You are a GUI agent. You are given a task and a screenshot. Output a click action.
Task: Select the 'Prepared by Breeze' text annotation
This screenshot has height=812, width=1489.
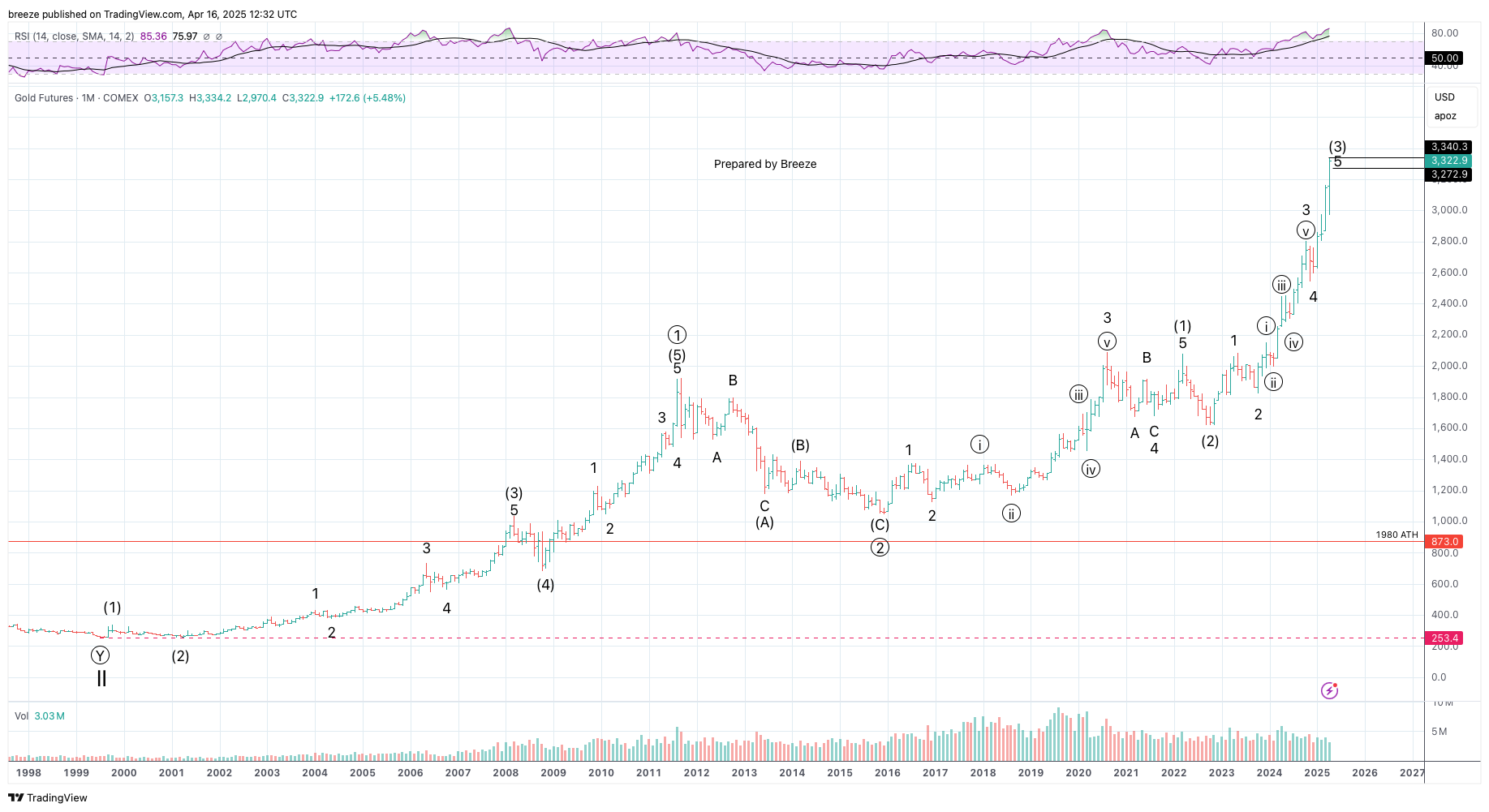coord(764,164)
